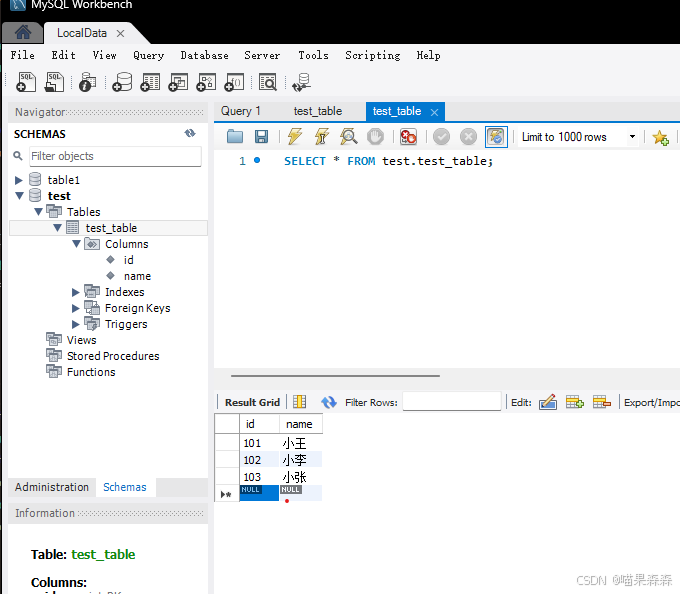Image resolution: width=680 pixels, height=594 pixels.
Task: Switch to the Query 1 tab
Action: 241,111
